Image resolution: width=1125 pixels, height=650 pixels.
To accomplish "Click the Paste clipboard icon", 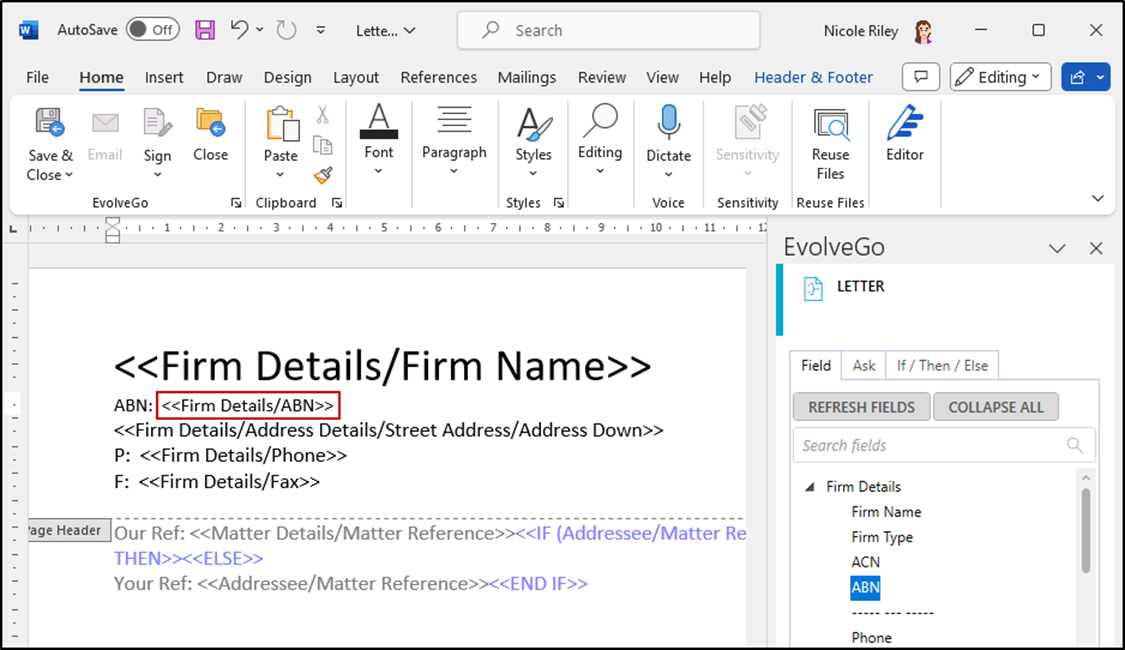I will (282, 123).
